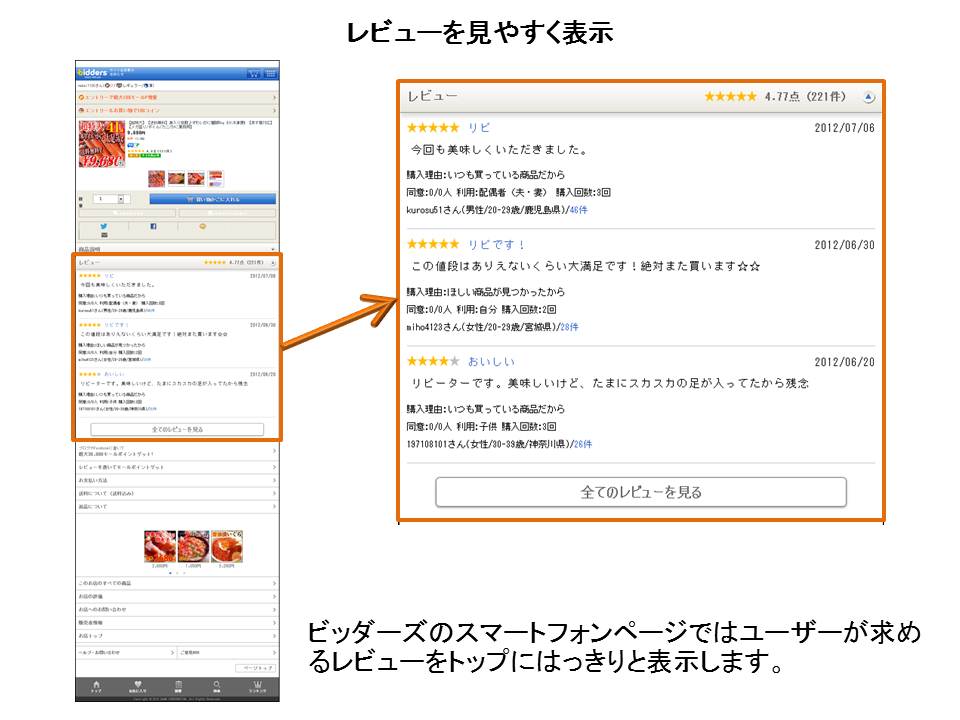Tap the heart favorites icon in bottom navigation
The height and width of the screenshot is (720, 960).
click(137, 685)
